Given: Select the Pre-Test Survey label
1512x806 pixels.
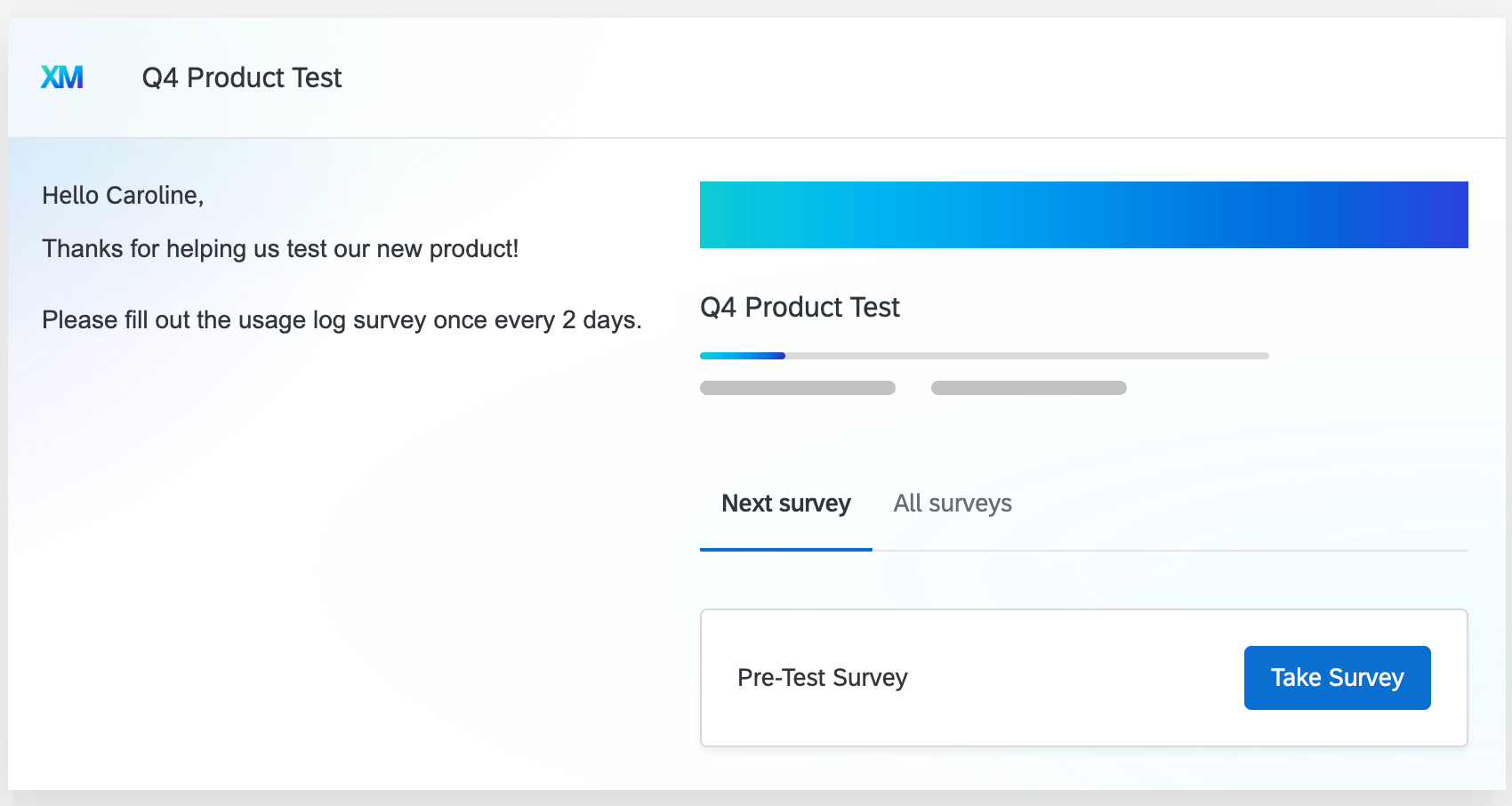Looking at the screenshot, I should (x=822, y=677).
